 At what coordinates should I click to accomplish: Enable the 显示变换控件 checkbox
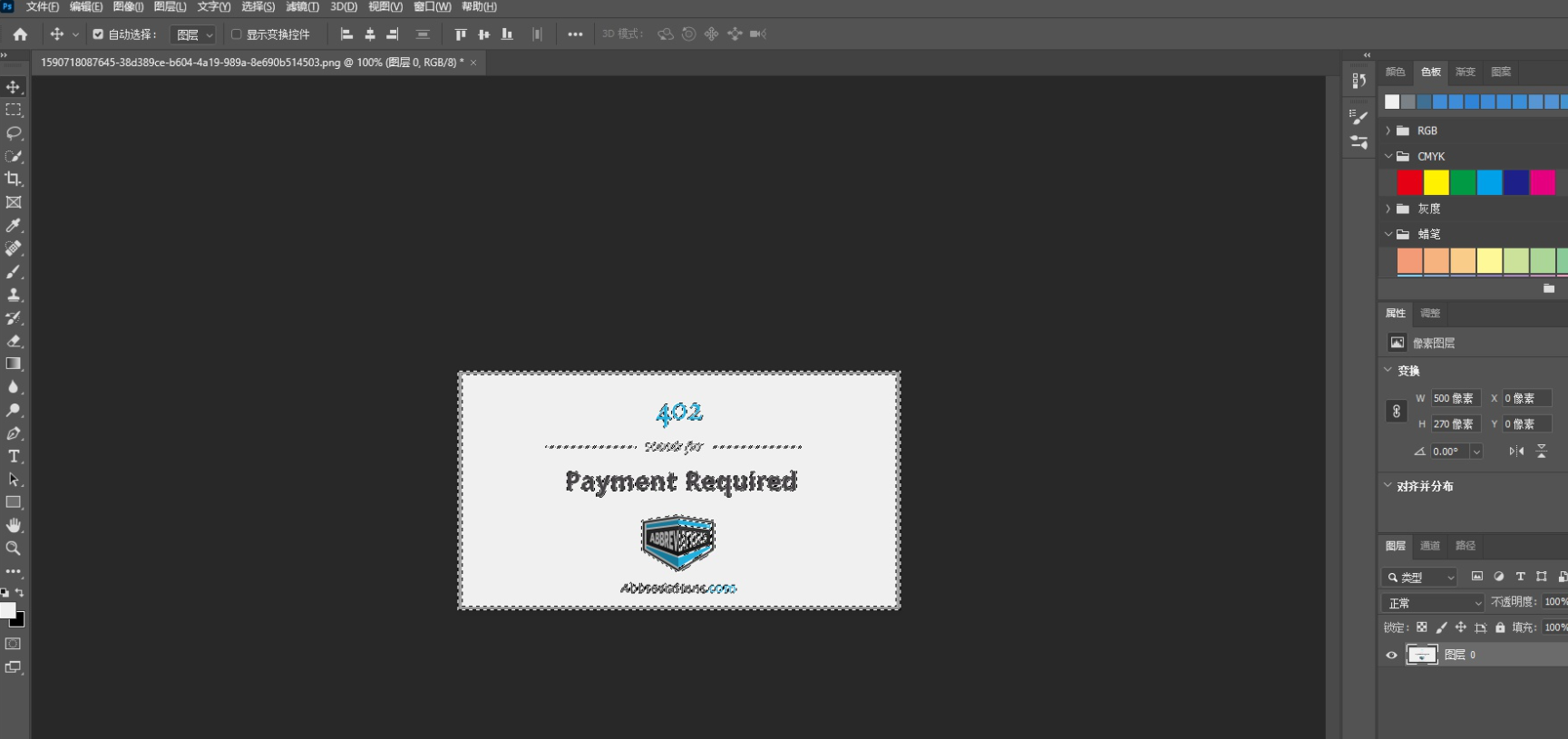(x=237, y=34)
